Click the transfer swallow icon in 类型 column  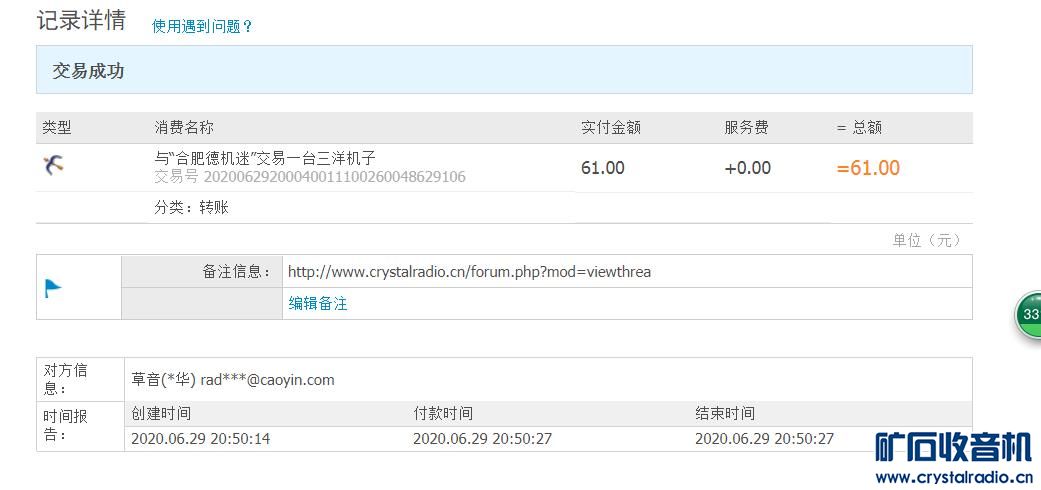pos(53,164)
